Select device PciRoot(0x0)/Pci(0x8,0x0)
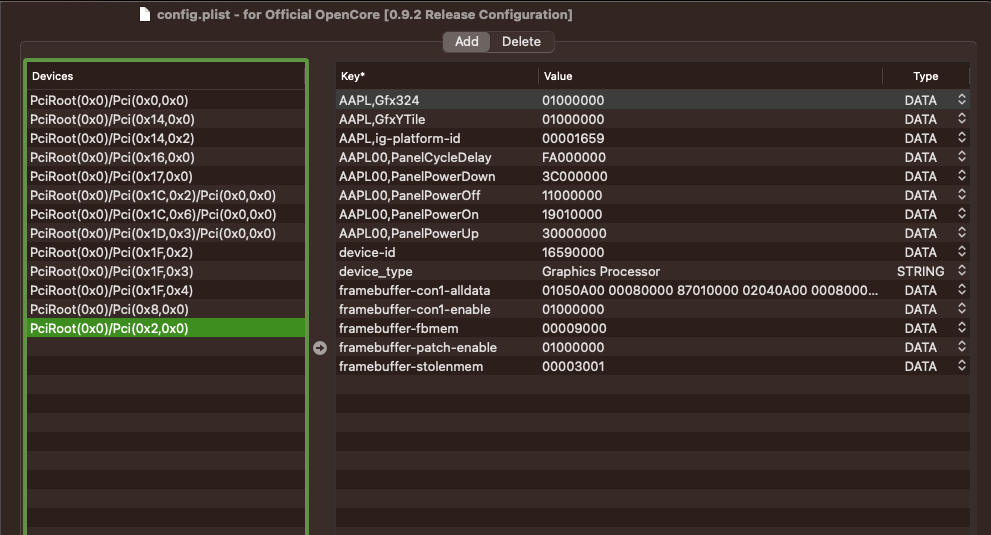Image resolution: width=991 pixels, height=535 pixels. 166,309
